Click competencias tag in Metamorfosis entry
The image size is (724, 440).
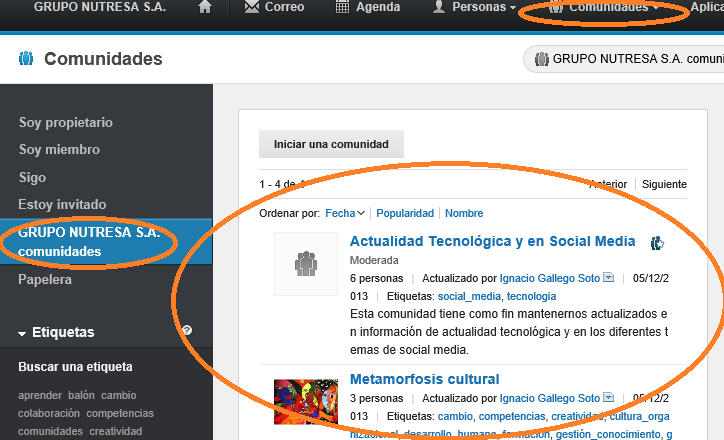point(512,416)
